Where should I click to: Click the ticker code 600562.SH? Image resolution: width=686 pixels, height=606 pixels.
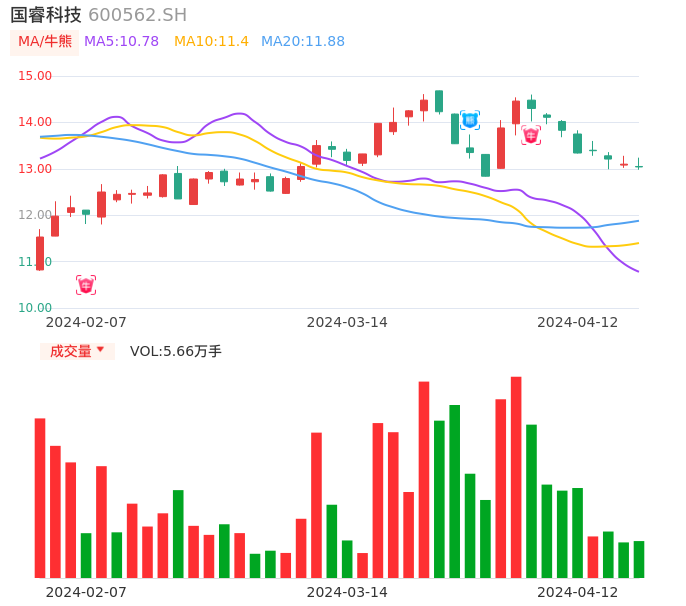(138, 15)
